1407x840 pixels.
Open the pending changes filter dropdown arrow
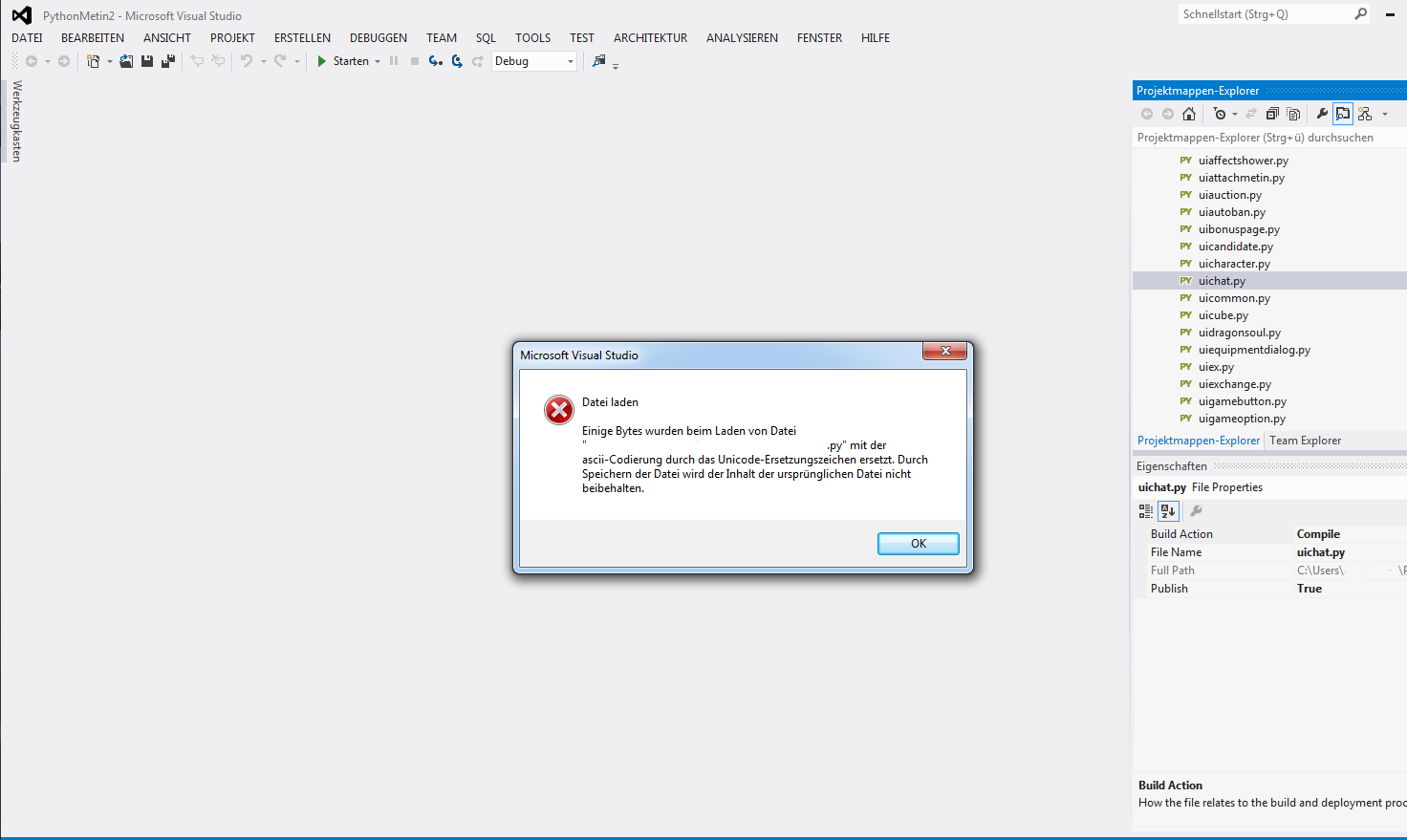[x=1235, y=114]
